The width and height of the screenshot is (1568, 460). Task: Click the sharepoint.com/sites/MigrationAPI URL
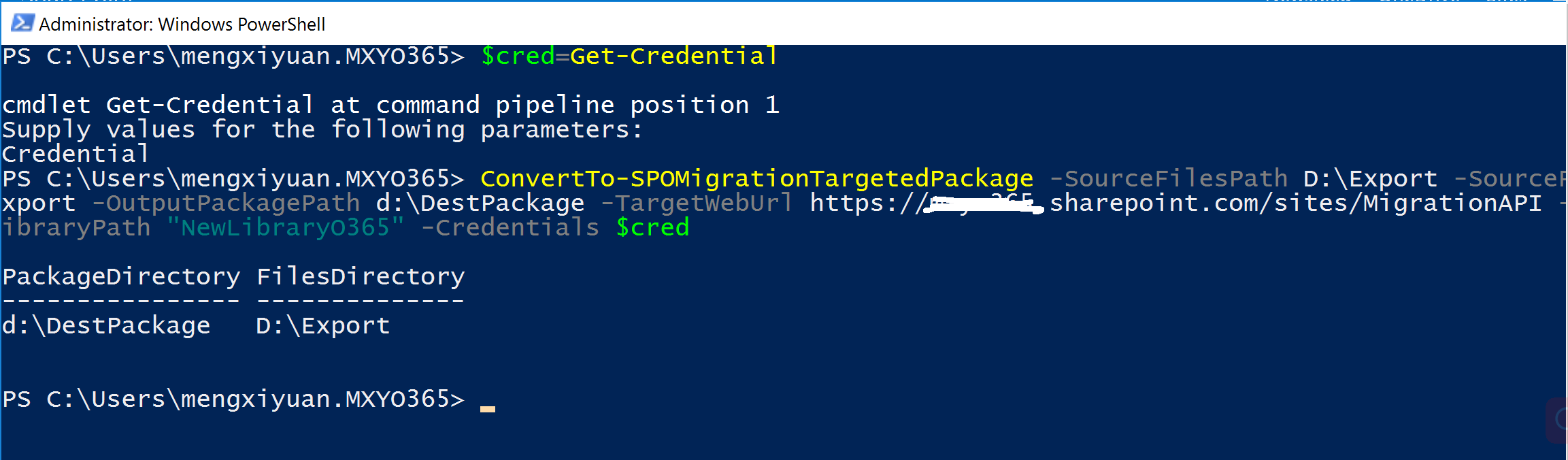(x=1296, y=203)
